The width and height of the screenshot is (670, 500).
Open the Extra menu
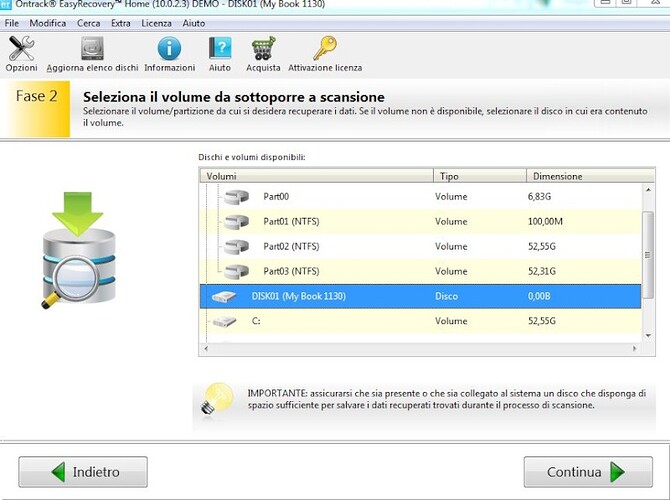[x=121, y=23]
